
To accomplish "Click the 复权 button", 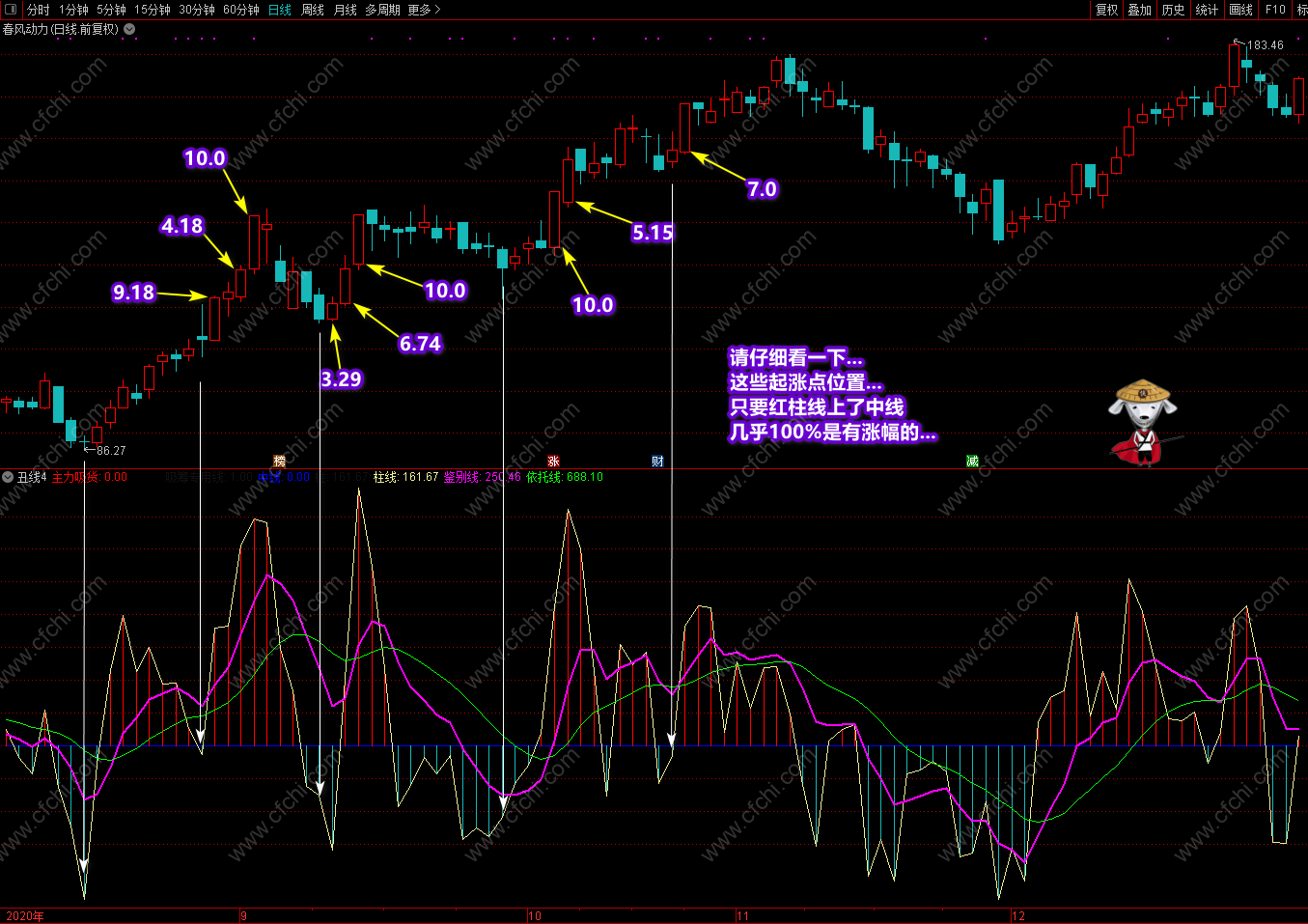I will (1106, 10).
